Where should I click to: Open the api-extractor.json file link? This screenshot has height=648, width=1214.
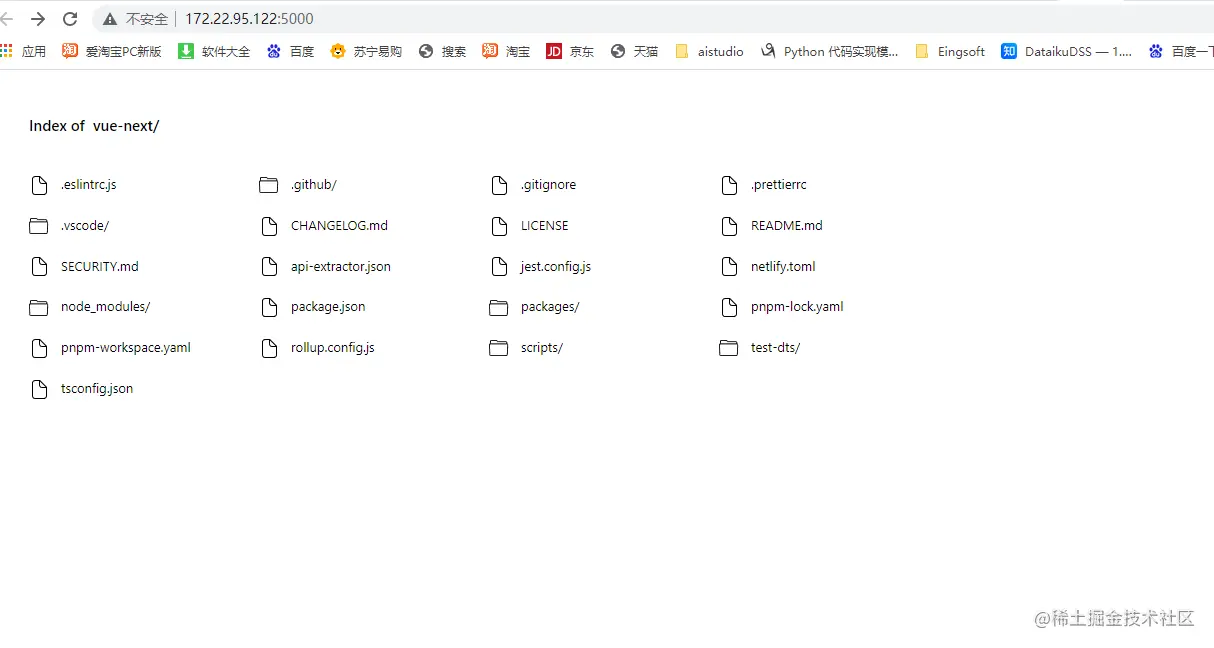click(x=341, y=267)
